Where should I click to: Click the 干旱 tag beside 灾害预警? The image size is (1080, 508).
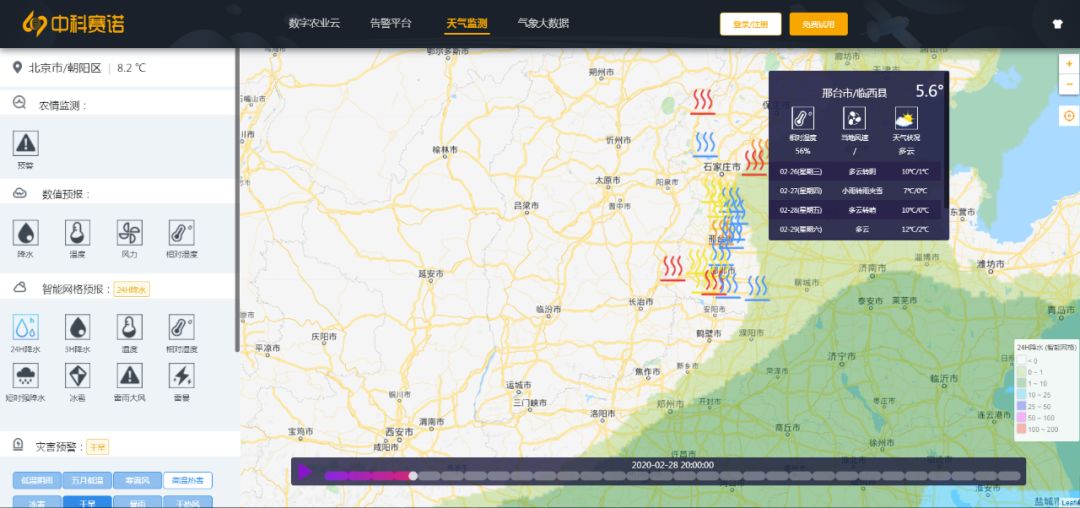[98, 447]
